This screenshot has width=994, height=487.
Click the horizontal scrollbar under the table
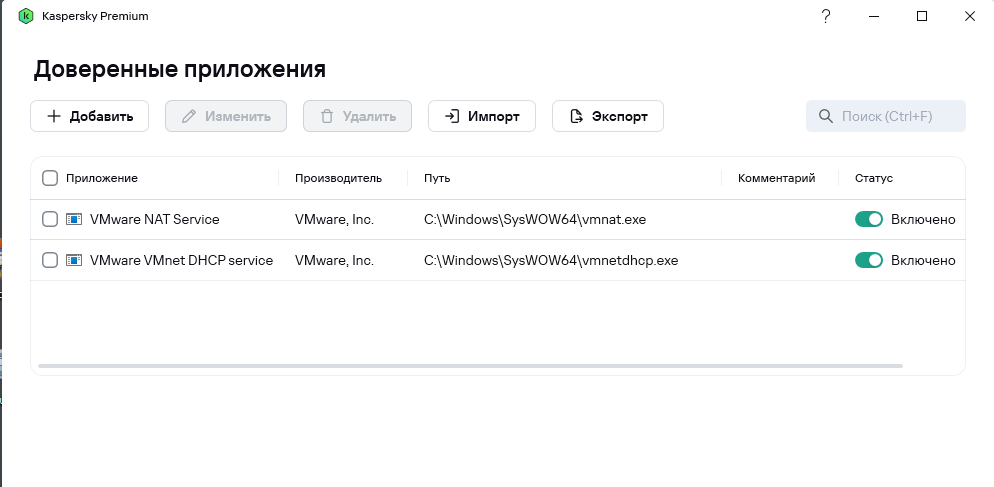click(x=470, y=366)
